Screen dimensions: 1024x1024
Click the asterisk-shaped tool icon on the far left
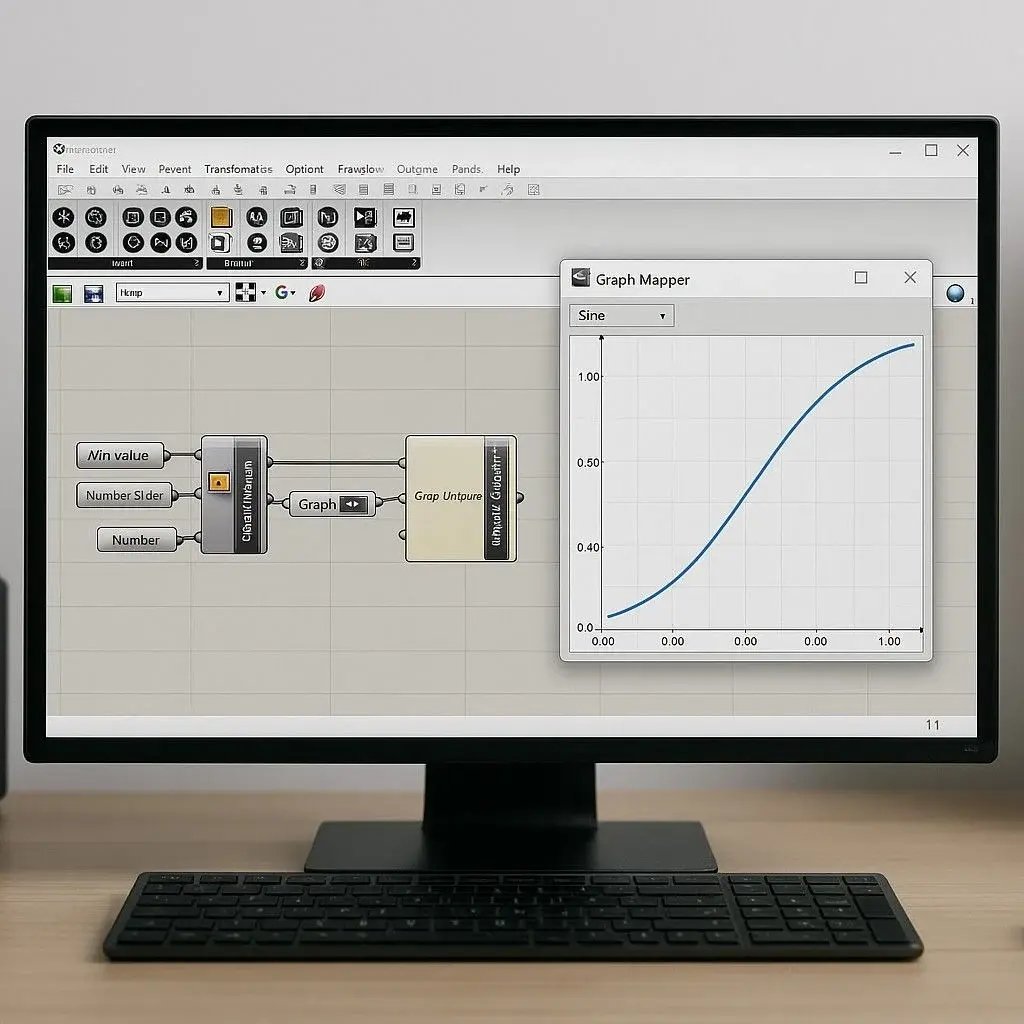coord(64,217)
